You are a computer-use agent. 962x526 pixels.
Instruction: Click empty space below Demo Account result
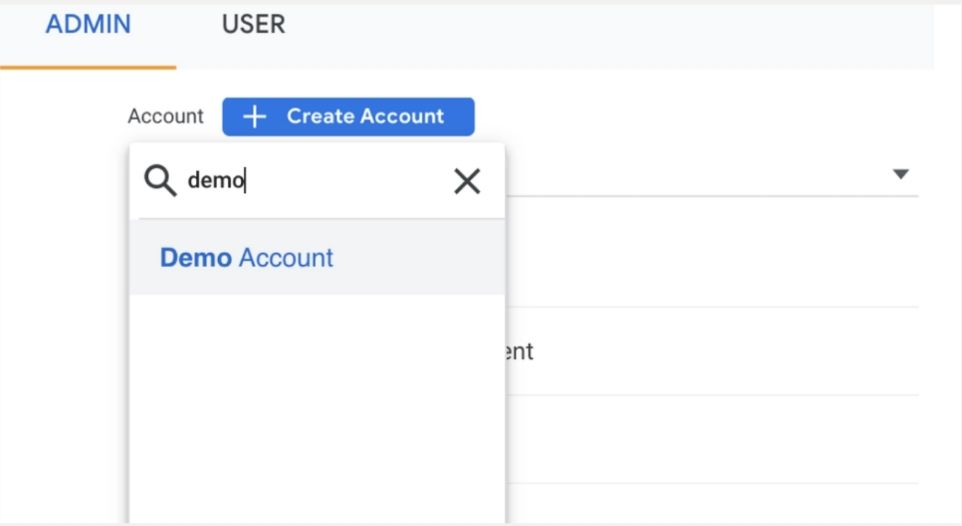tap(316, 400)
